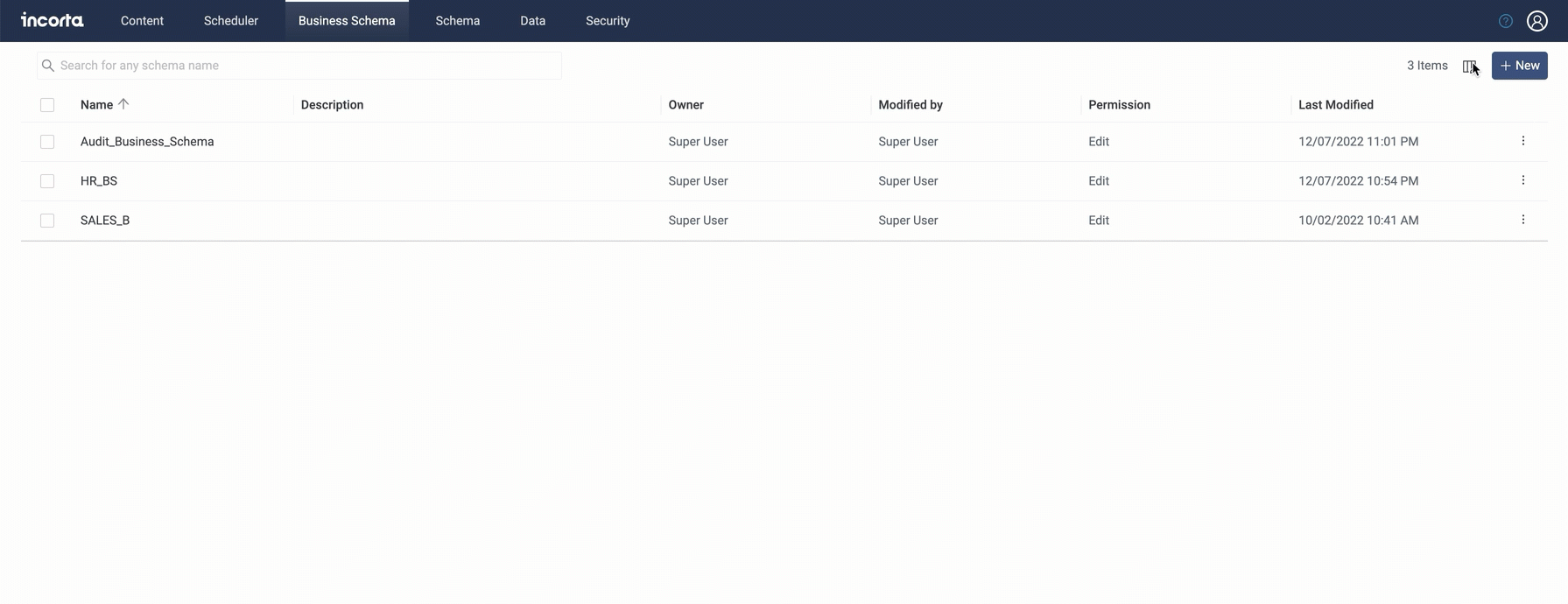This screenshot has height=604, width=1568.
Task: Open the column chooser icon beside New
Action: [x=1469, y=66]
